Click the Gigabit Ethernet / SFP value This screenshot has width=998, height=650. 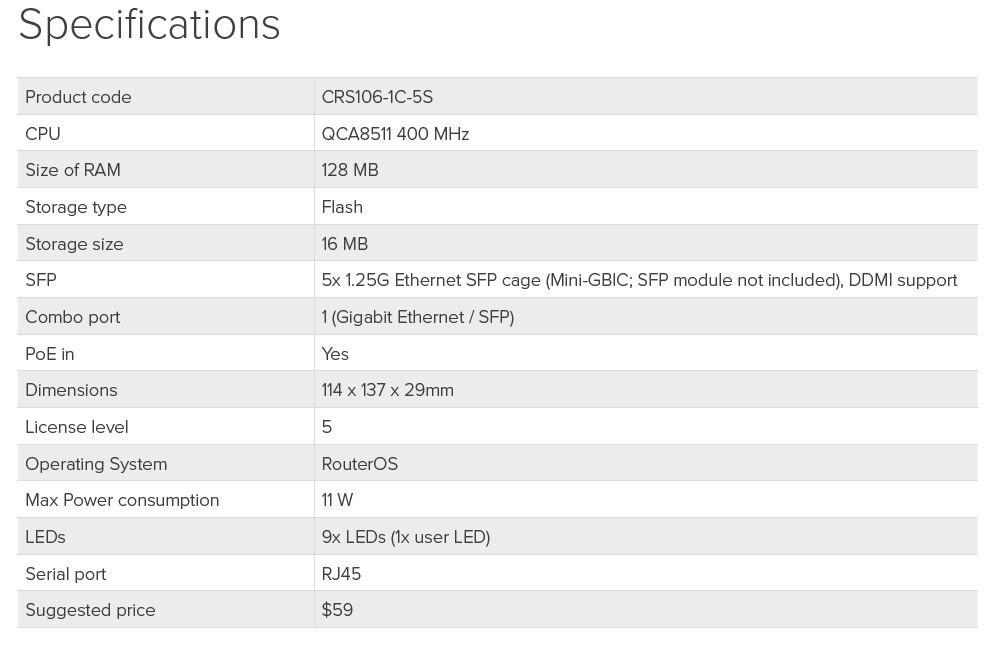click(418, 317)
